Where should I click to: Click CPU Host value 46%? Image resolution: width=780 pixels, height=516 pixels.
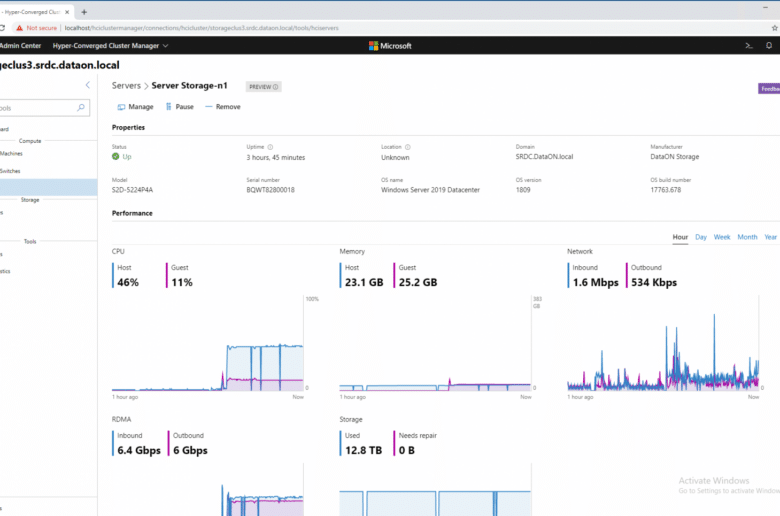tap(128, 283)
